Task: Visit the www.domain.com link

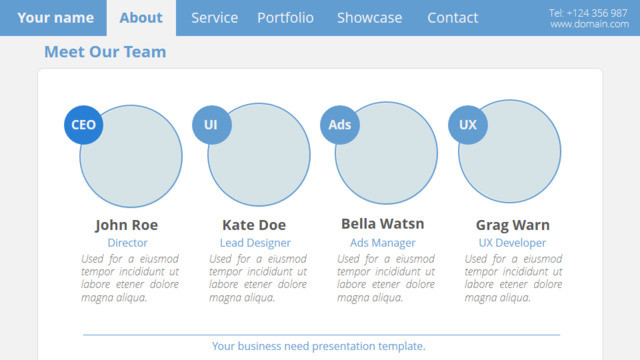Action: pos(589,24)
